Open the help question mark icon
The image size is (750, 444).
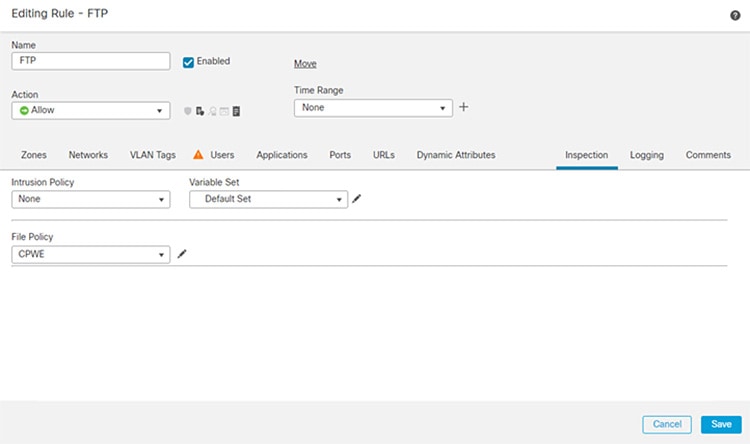735,16
